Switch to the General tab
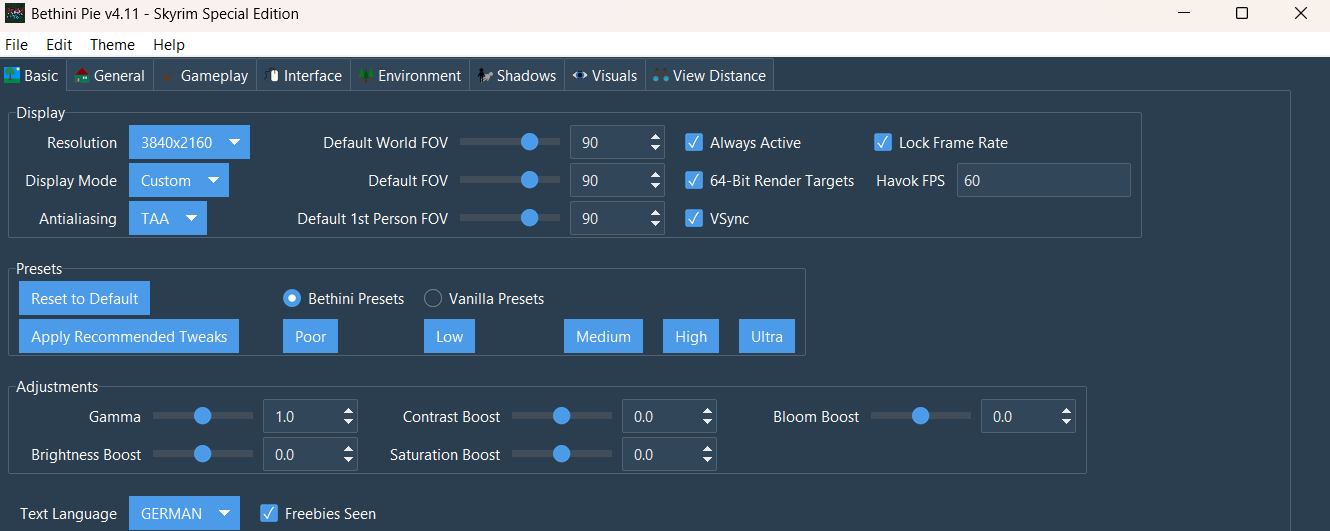Screen dimensions: 1330x531 [x=110, y=75]
